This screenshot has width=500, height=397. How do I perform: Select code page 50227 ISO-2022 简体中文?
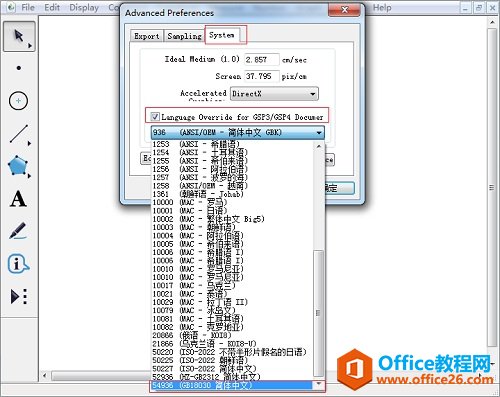(232, 369)
